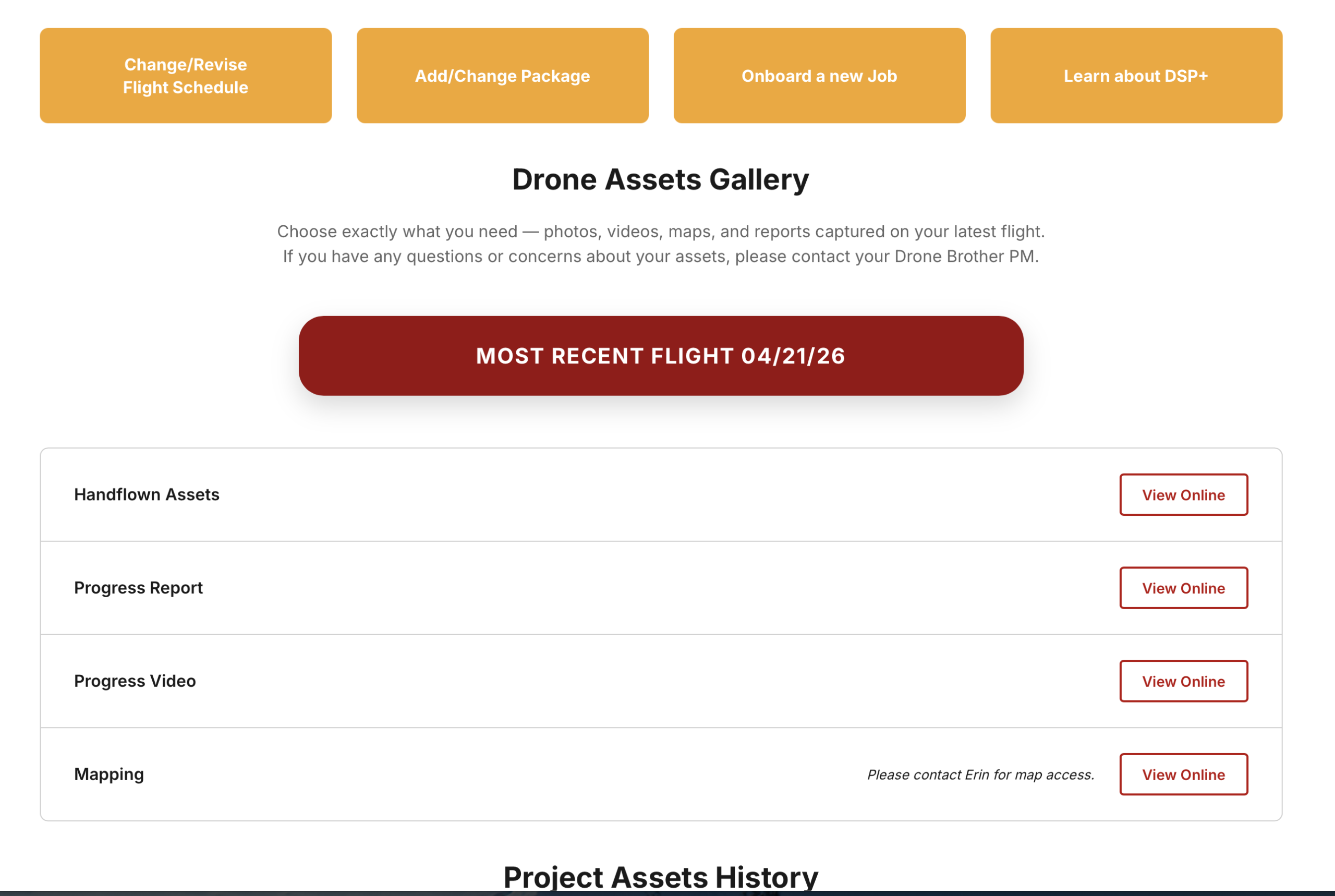This screenshot has height=896, width=1335.
Task: Select the Handflown Assets row
Action: 146,494
